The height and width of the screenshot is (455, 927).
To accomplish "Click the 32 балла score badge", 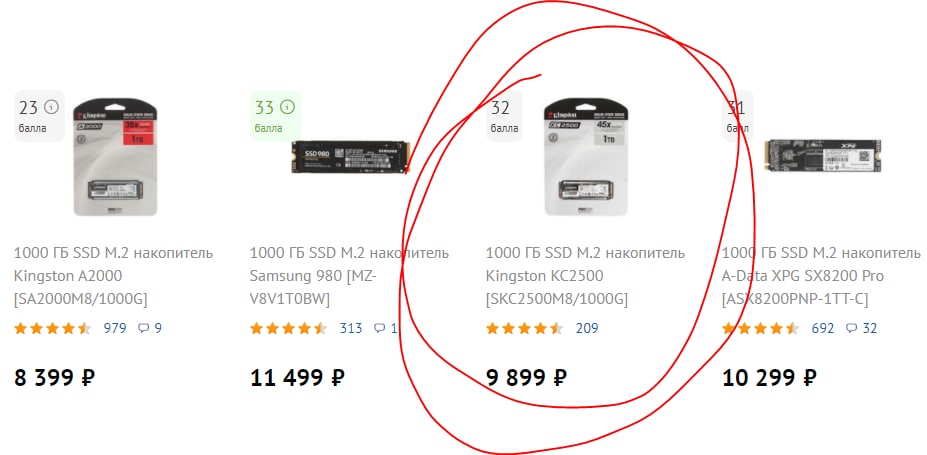I will (504, 116).
